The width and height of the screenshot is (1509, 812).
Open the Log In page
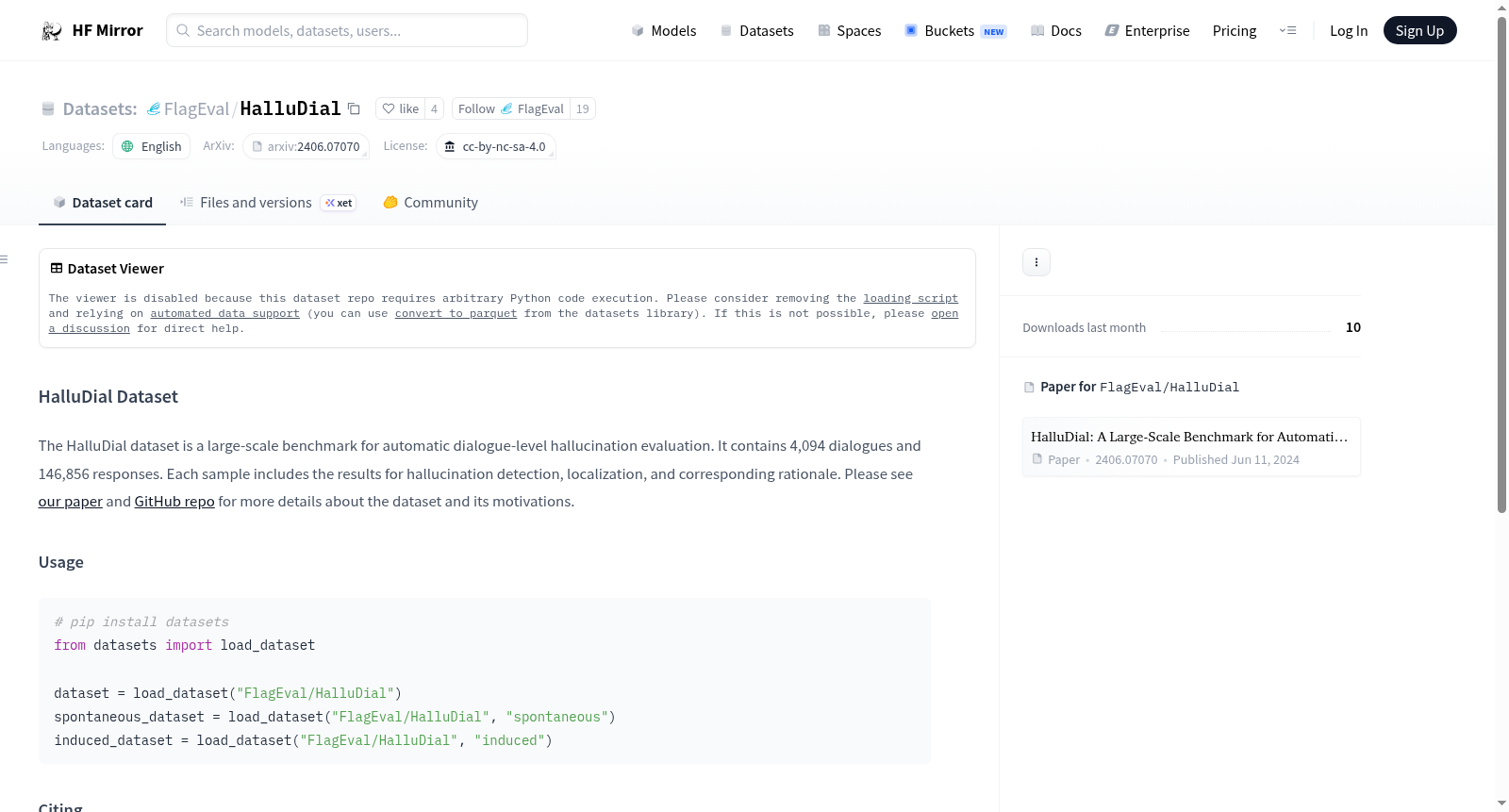[x=1349, y=30]
